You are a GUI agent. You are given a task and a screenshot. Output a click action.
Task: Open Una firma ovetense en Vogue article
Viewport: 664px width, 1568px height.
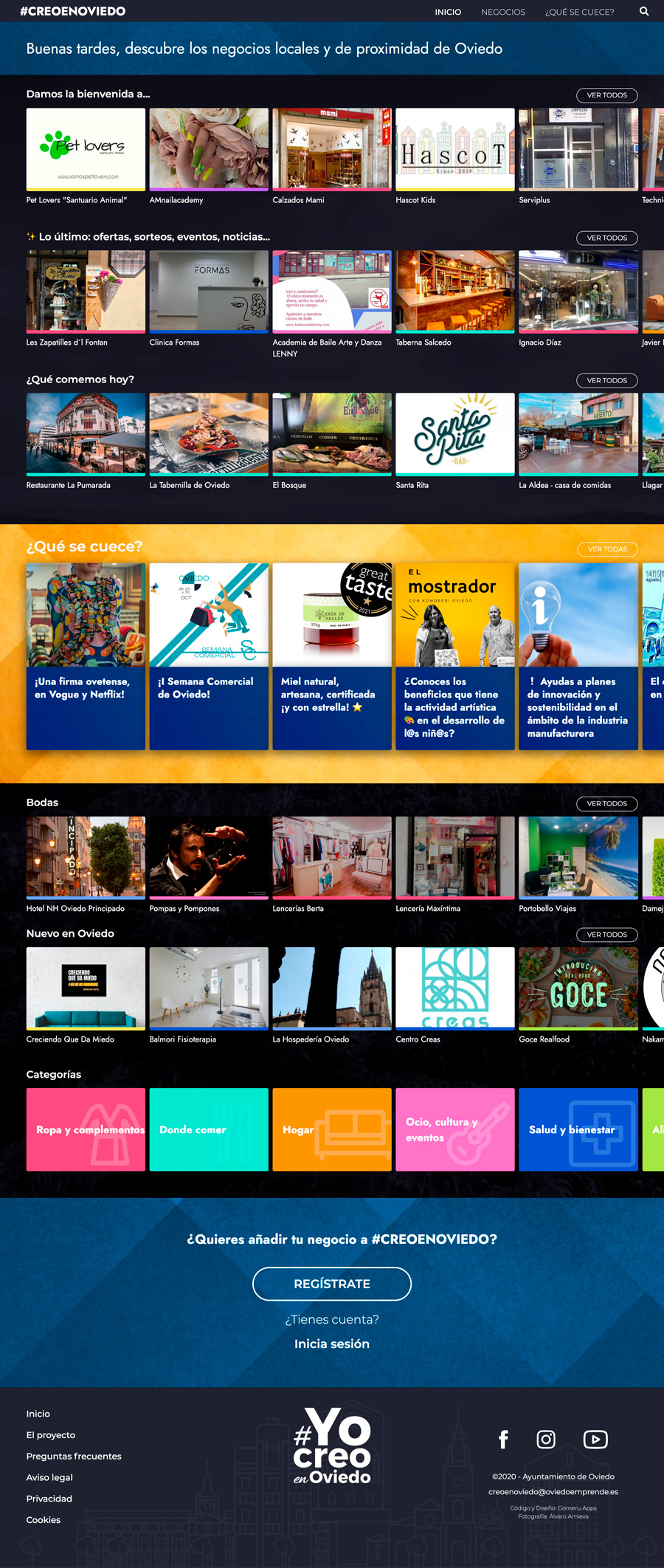(x=86, y=656)
